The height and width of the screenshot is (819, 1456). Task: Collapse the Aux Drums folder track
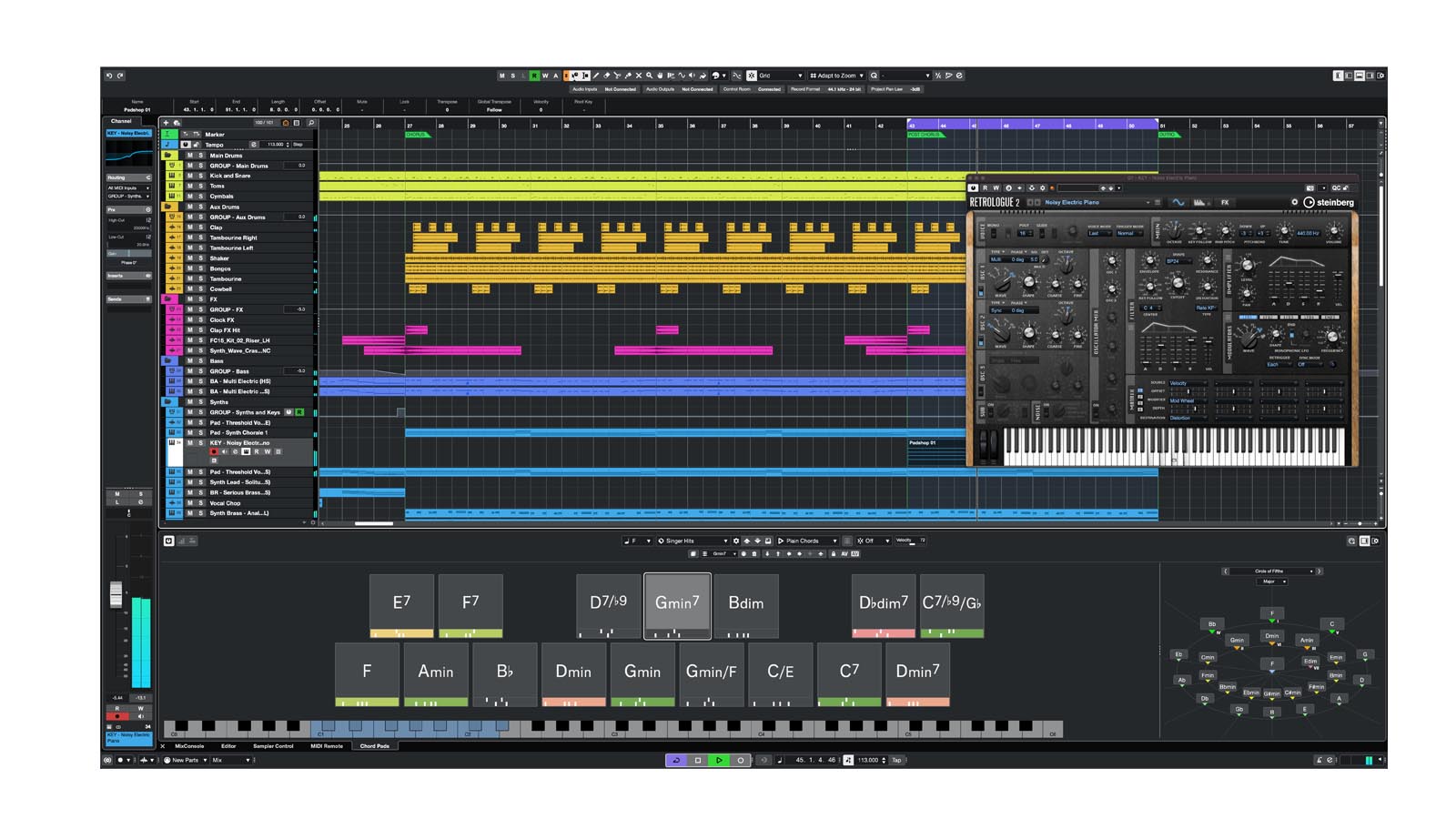click(x=168, y=207)
